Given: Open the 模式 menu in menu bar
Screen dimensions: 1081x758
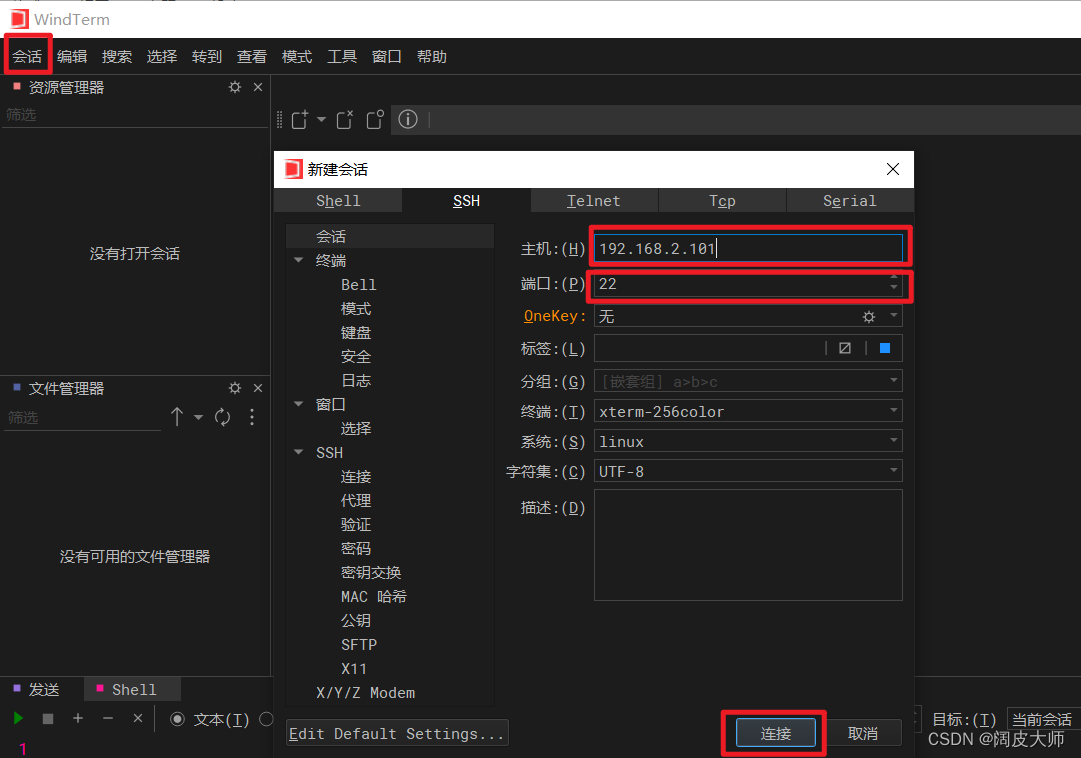Looking at the screenshot, I should coord(296,57).
